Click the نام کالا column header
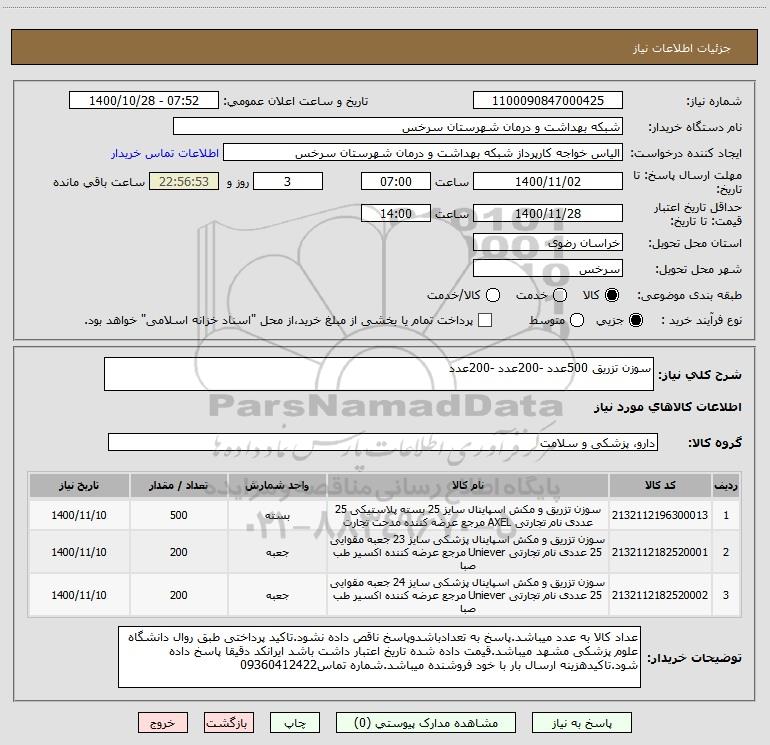 tap(468, 485)
